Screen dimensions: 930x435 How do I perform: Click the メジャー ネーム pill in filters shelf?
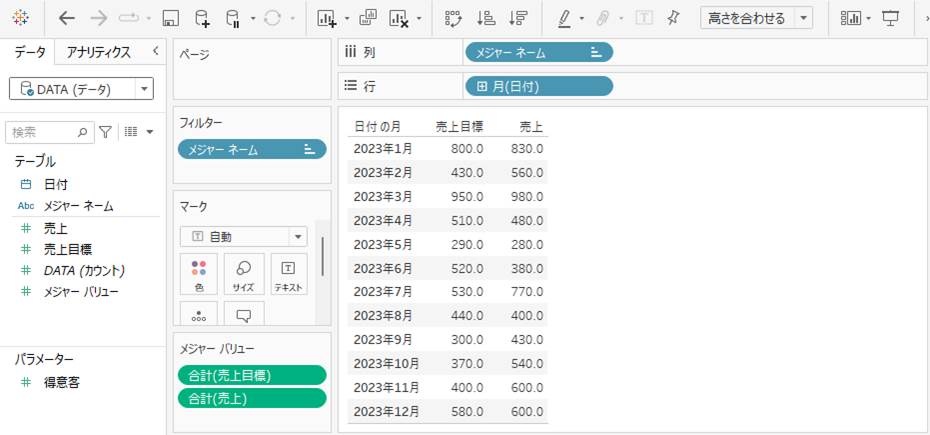[252, 150]
